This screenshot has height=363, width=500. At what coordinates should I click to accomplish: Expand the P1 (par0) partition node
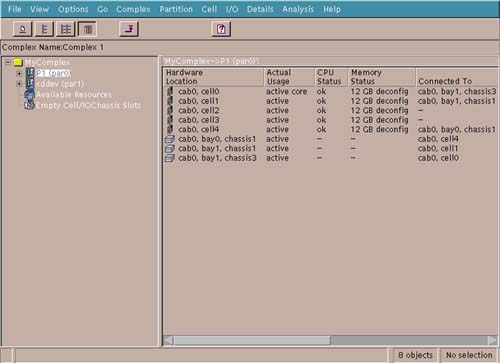click(19, 73)
